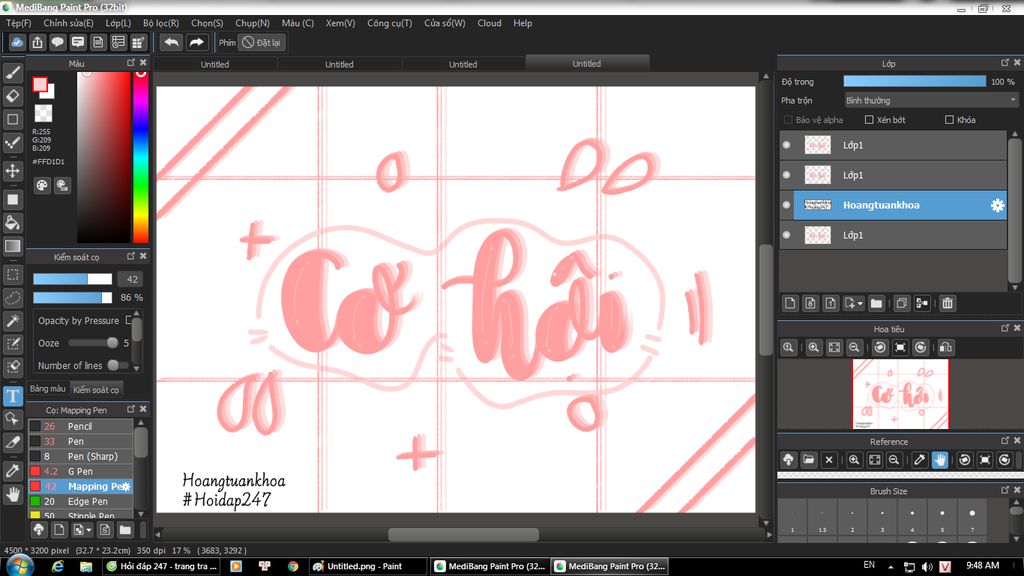The width and height of the screenshot is (1024, 576).
Task: Click the Undo arrow in toolbar
Action: (171, 42)
